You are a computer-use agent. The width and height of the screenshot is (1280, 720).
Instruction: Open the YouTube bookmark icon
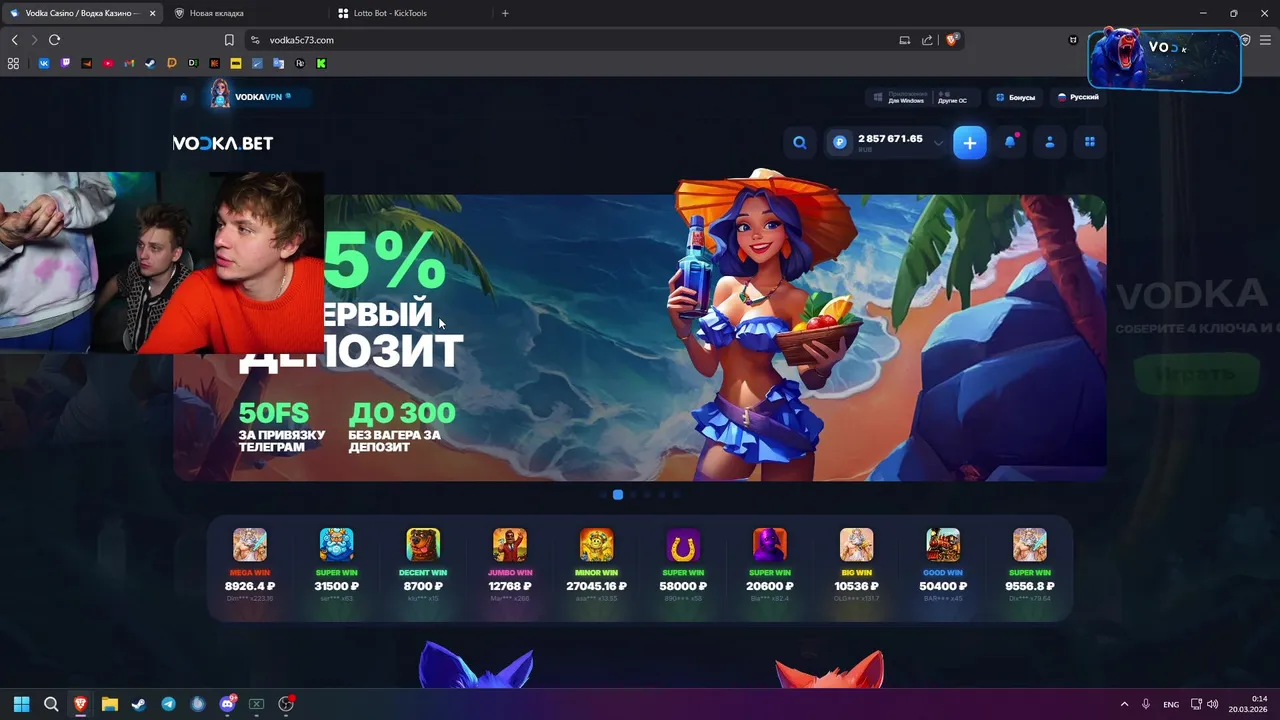(x=108, y=63)
